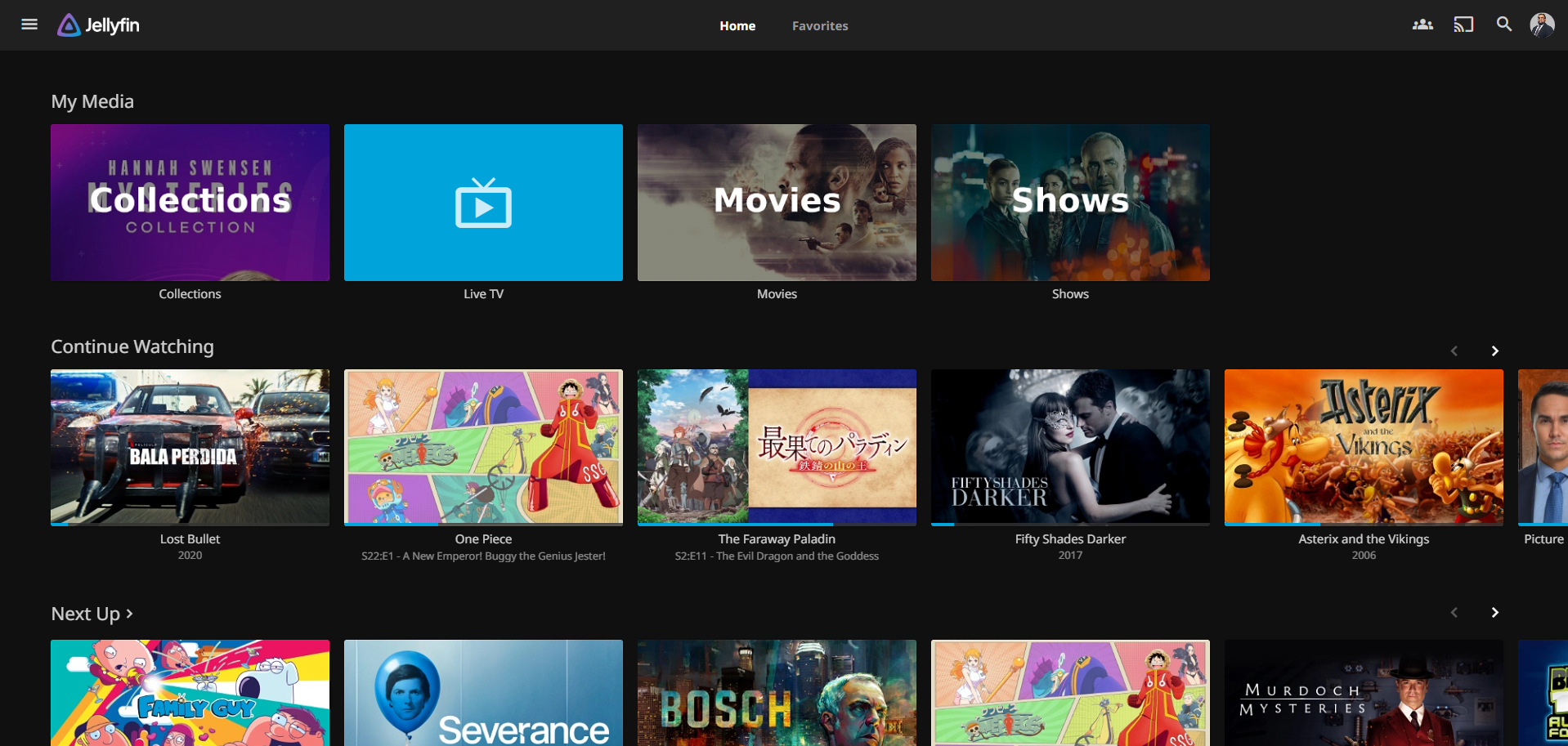
Task: Click the Asterix and the Vikings poster
Action: click(x=1364, y=446)
